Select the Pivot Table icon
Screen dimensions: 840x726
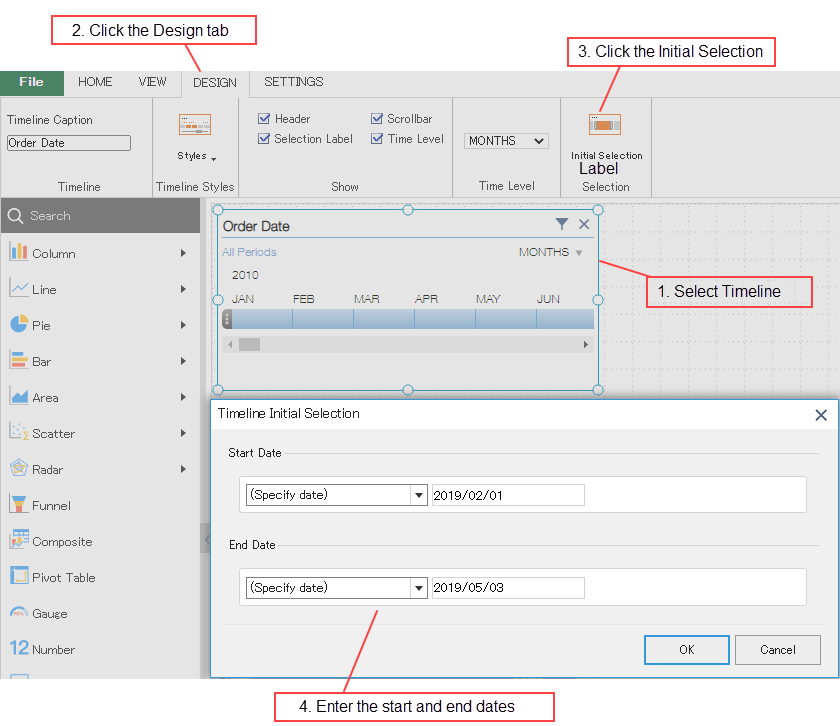click(x=19, y=576)
